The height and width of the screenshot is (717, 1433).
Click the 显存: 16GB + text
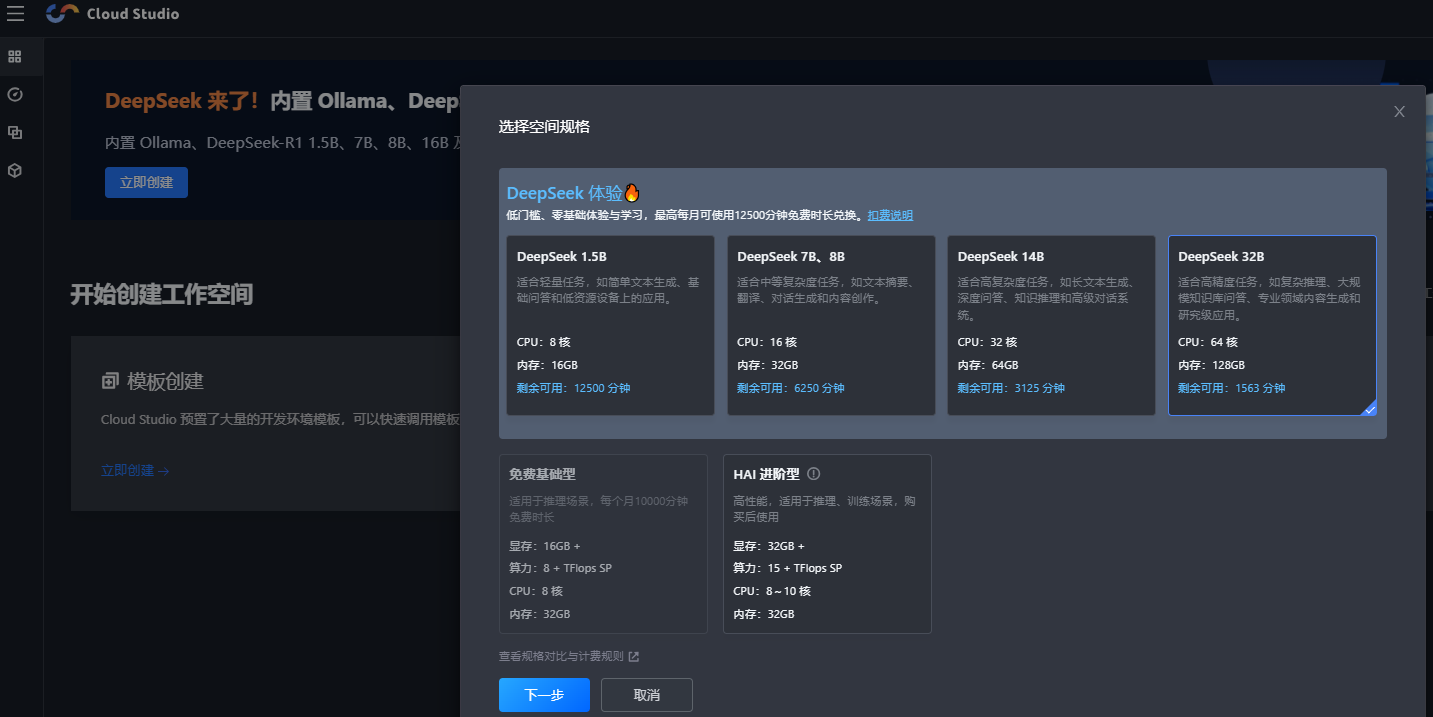pyautogui.click(x=545, y=546)
